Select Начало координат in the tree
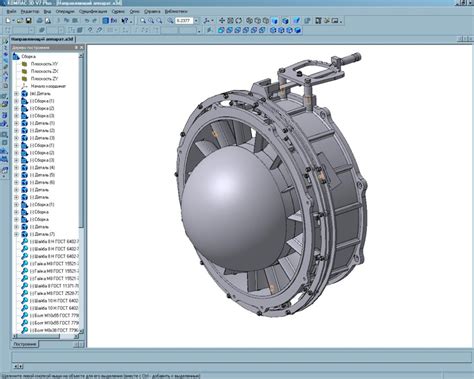Viewport: 474px width, 379px height. pyautogui.click(x=48, y=86)
